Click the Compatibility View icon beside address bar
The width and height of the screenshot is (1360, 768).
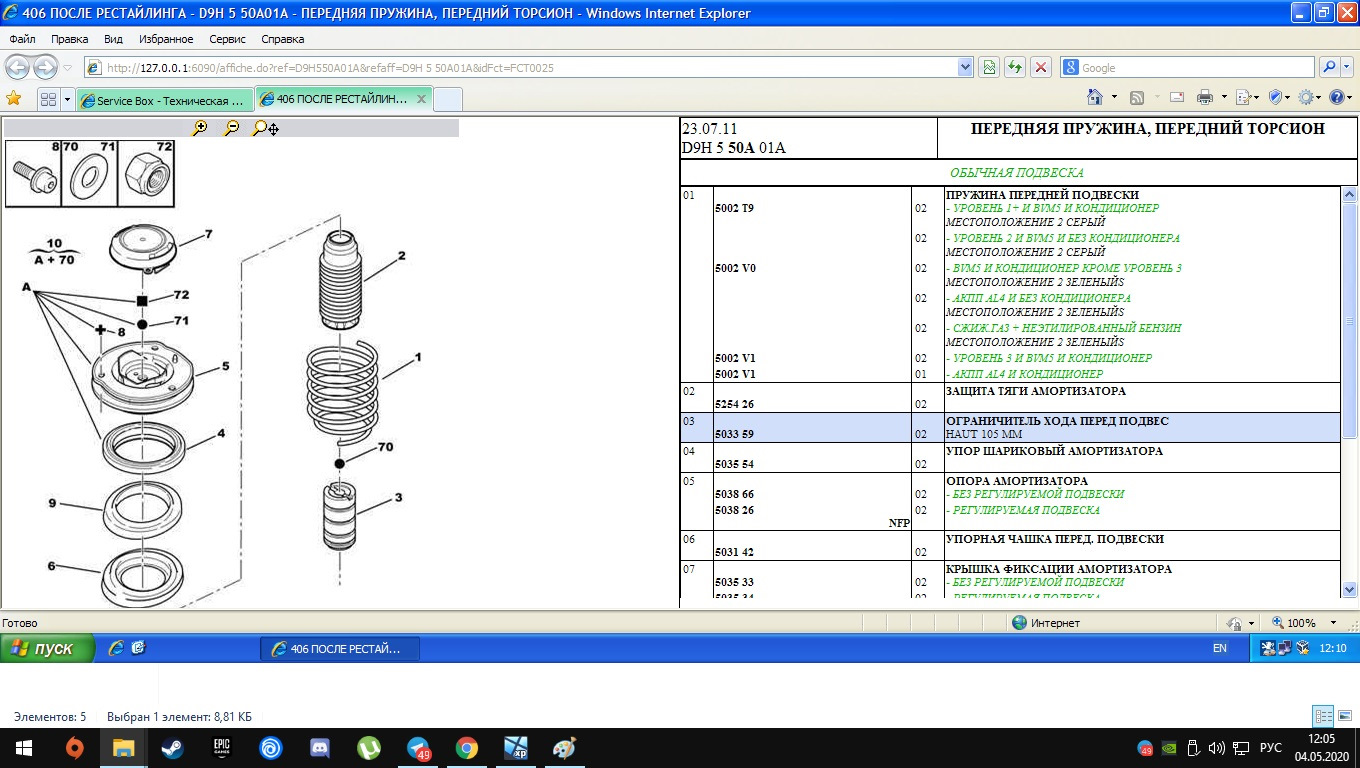pyautogui.click(x=988, y=67)
